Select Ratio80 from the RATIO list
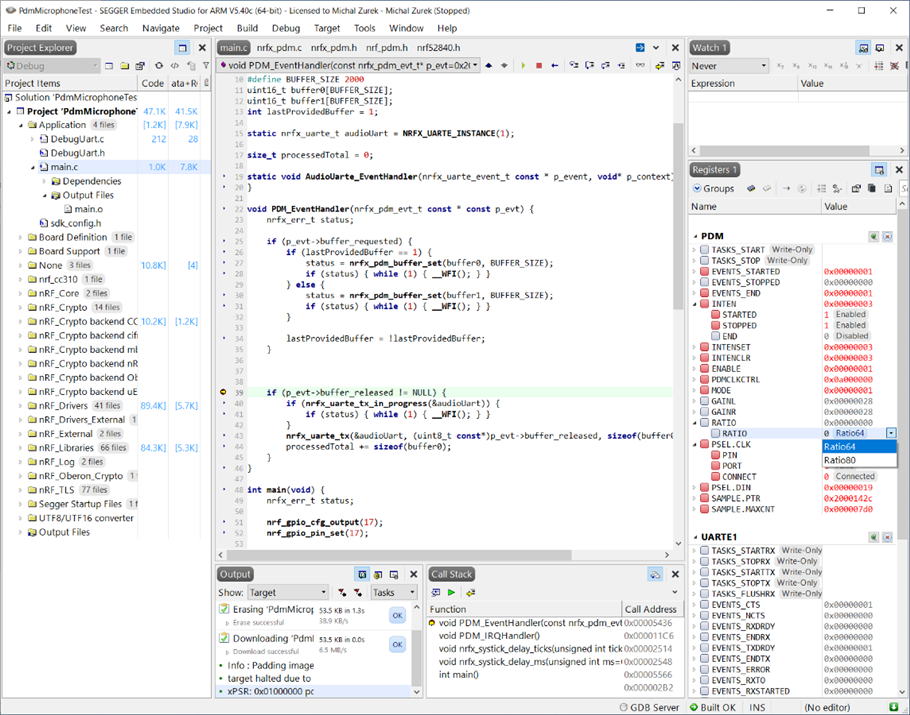910x715 pixels. (840, 460)
